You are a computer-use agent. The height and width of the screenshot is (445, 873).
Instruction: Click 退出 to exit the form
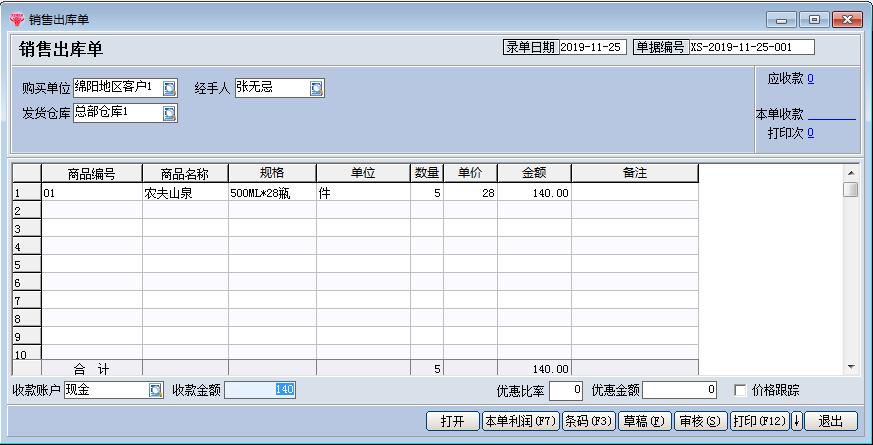830,421
